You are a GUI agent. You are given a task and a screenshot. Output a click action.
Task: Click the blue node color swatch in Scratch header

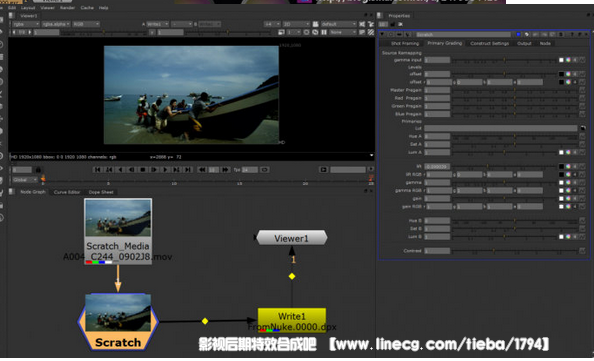tap(518, 34)
